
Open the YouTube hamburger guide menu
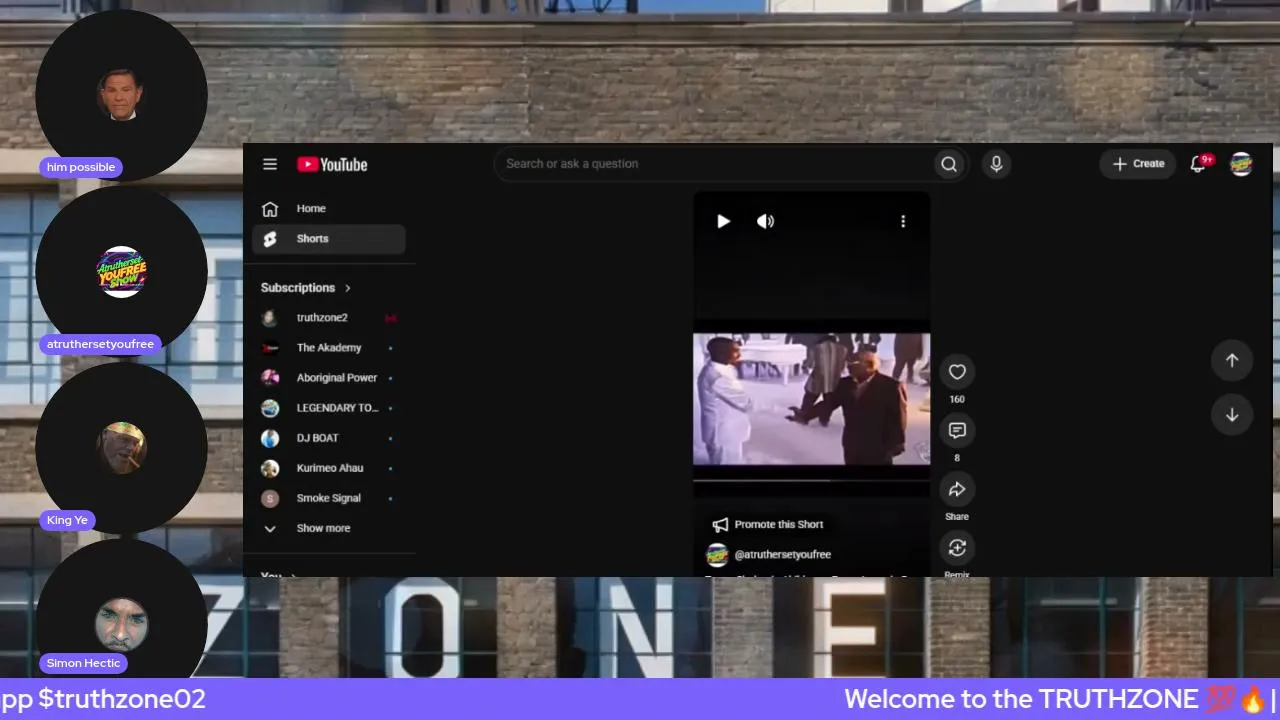click(270, 164)
